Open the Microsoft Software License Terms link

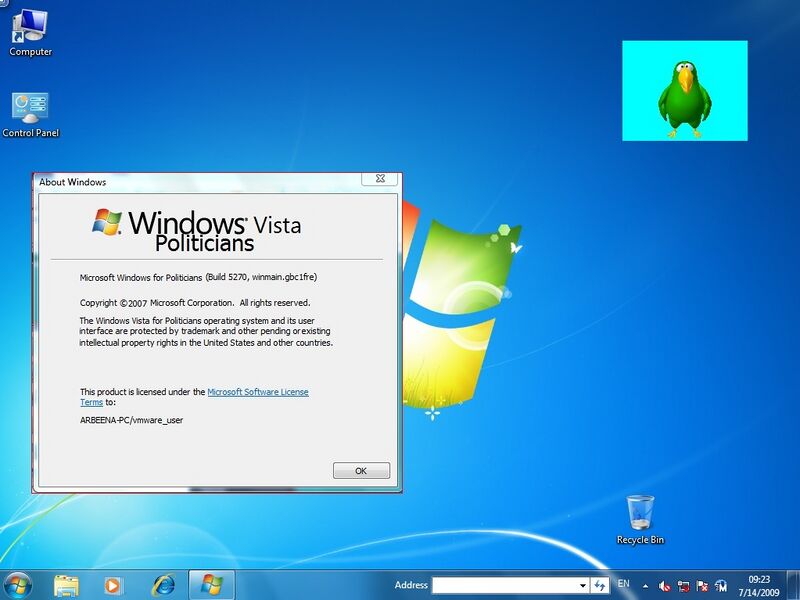click(x=258, y=391)
